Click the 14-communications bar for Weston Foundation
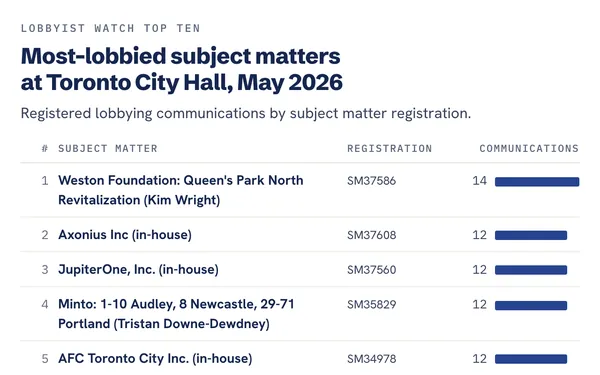 pos(537,181)
